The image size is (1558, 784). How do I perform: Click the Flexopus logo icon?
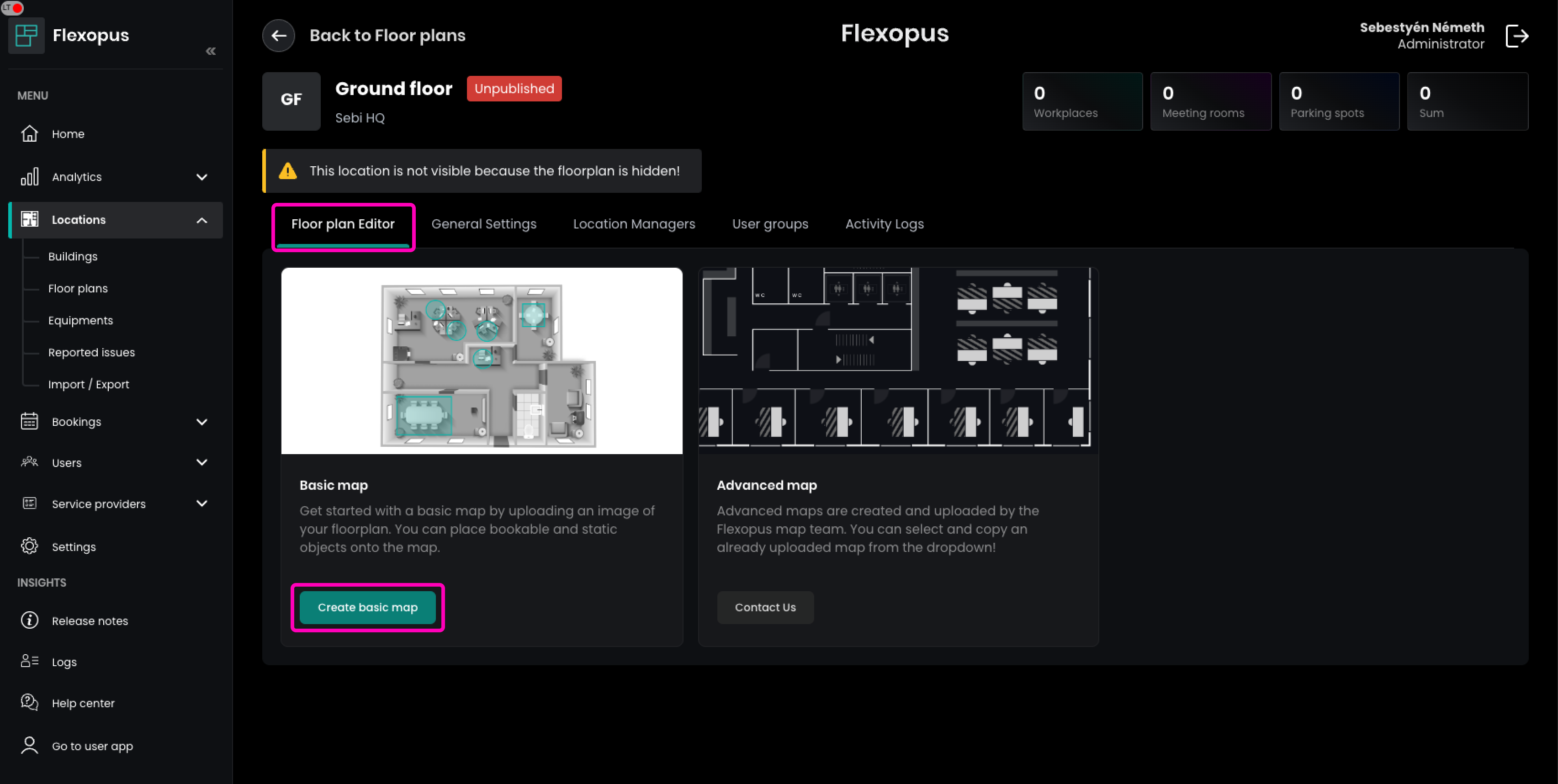[x=26, y=35]
